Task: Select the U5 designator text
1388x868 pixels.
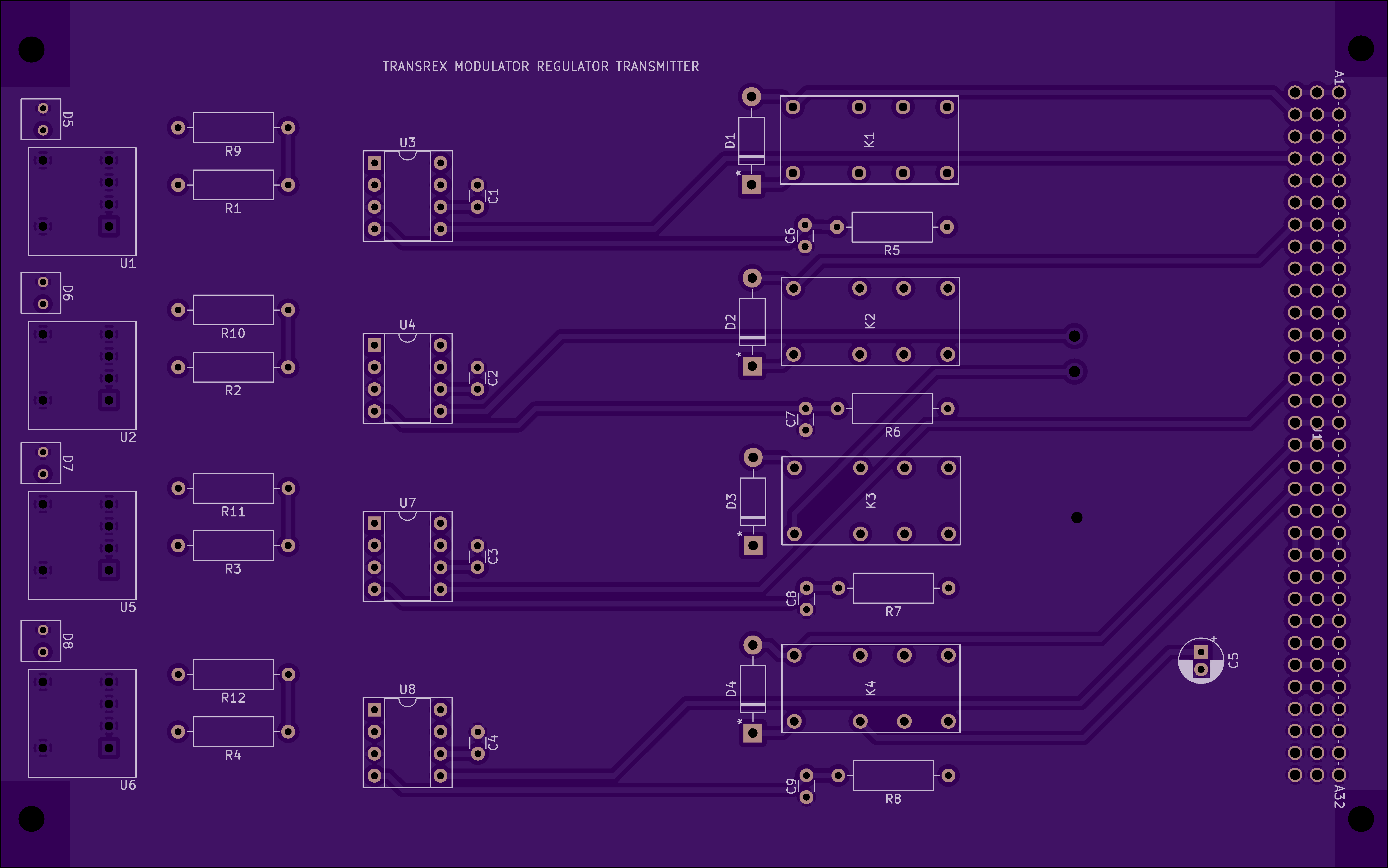Action: pos(127,607)
